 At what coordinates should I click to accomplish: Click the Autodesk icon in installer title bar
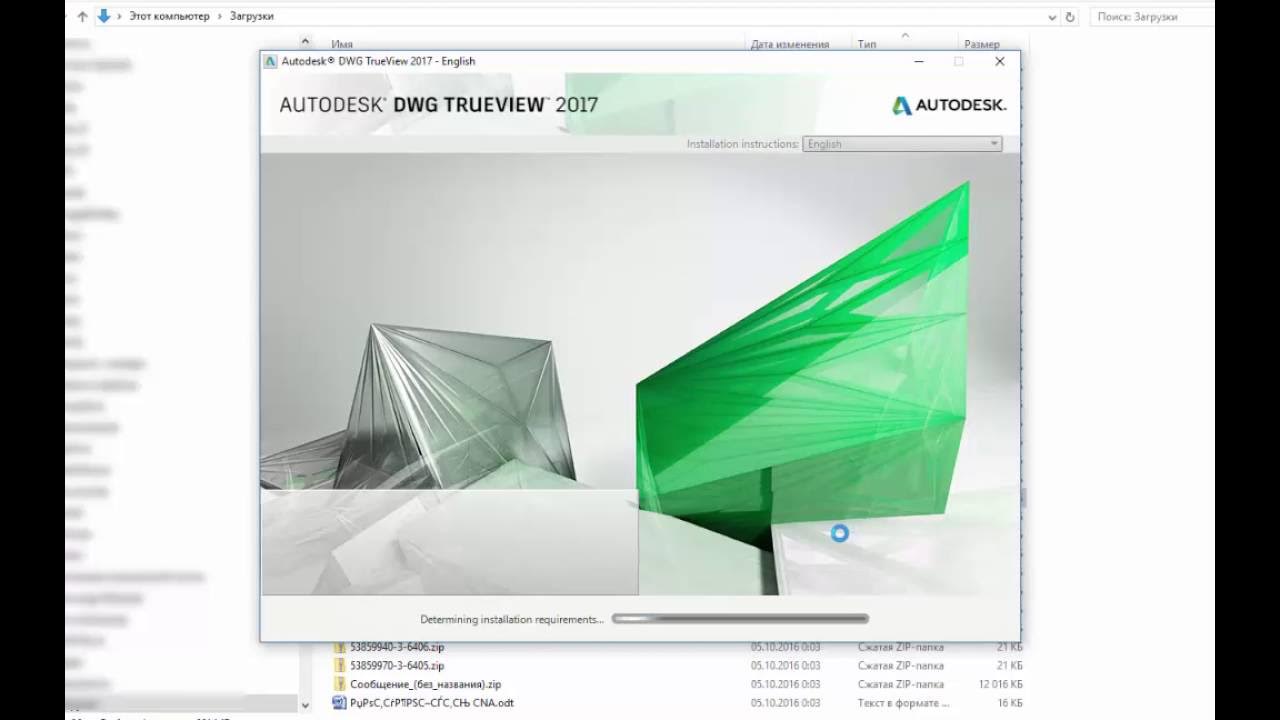(x=270, y=61)
